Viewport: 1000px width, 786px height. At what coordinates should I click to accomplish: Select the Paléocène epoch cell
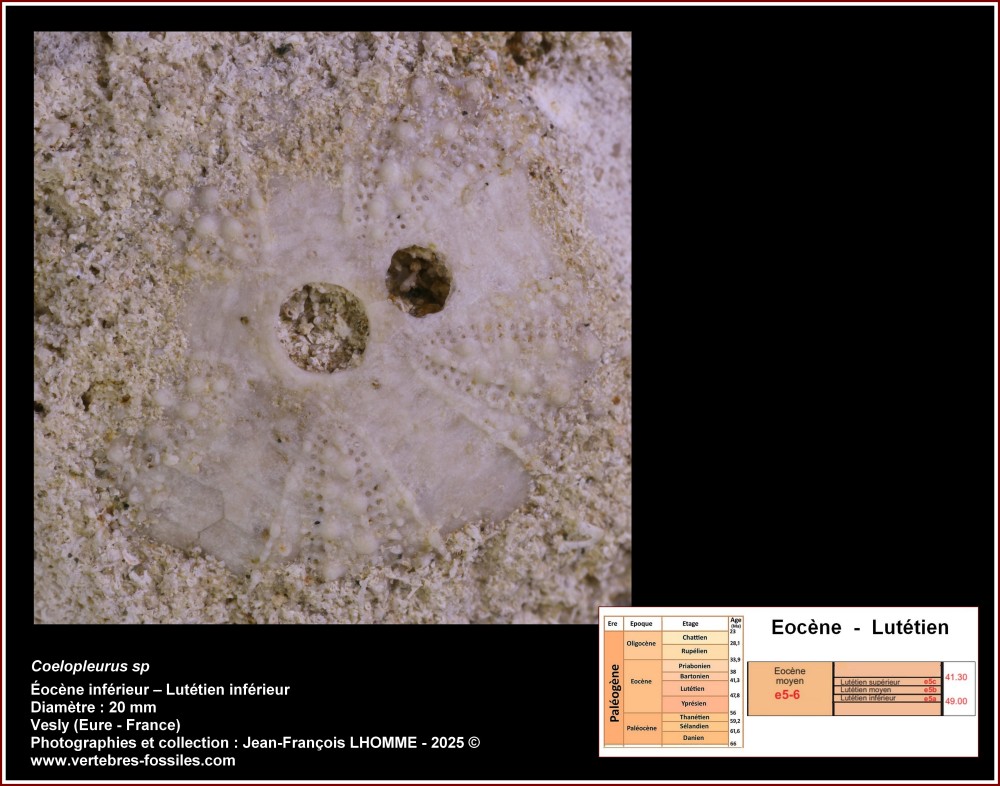point(643,727)
